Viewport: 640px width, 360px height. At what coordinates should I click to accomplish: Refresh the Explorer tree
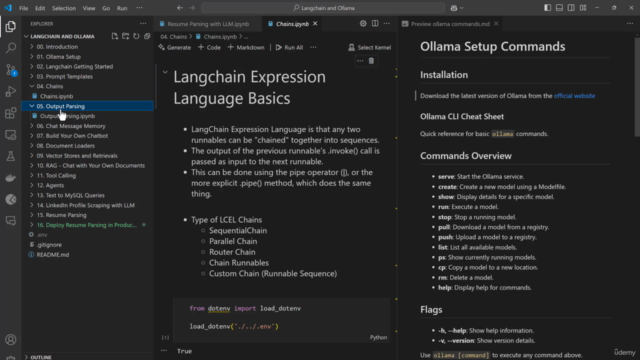[136, 36]
